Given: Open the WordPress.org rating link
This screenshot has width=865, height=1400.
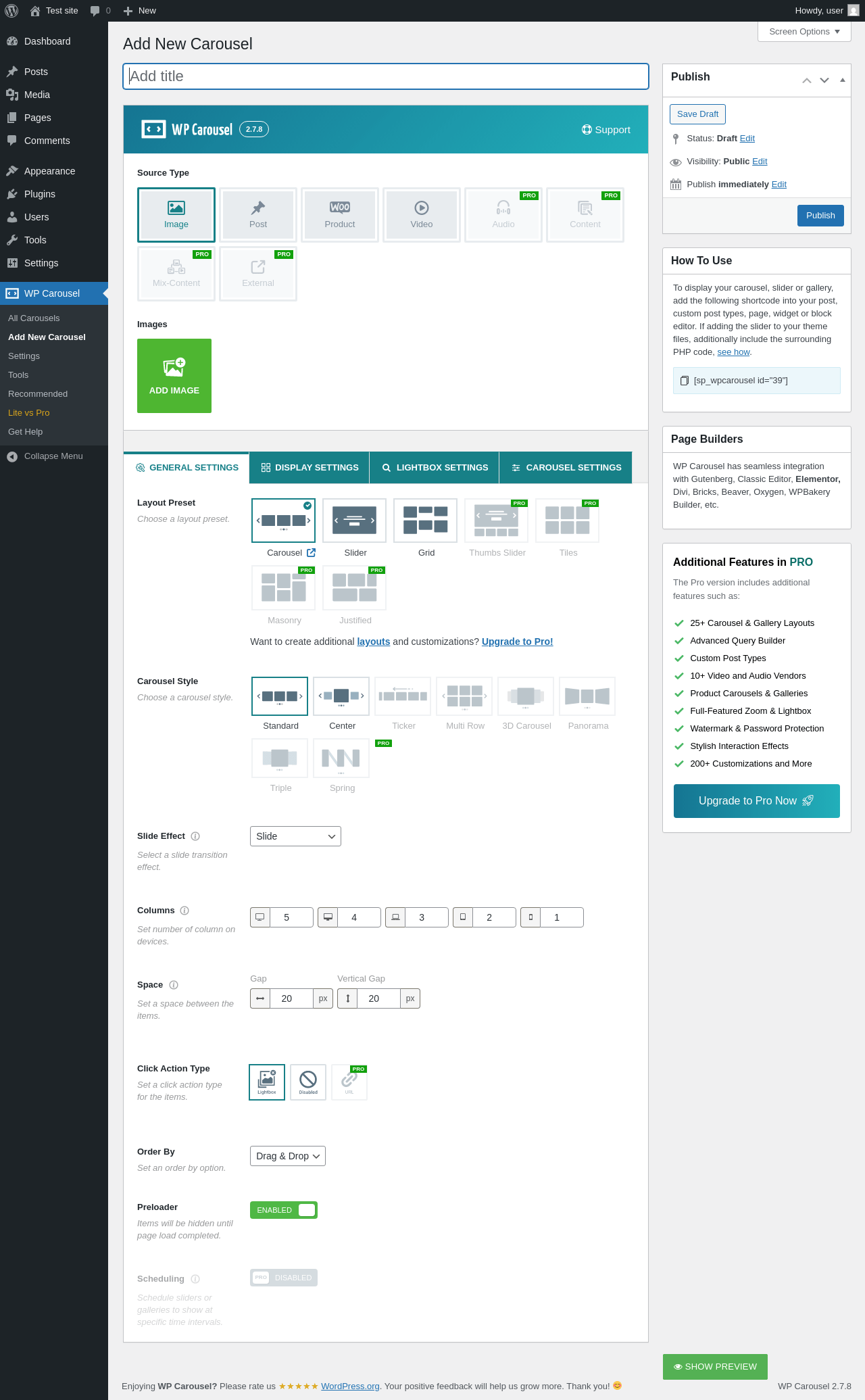Looking at the screenshot, I should pos(350,1386).
